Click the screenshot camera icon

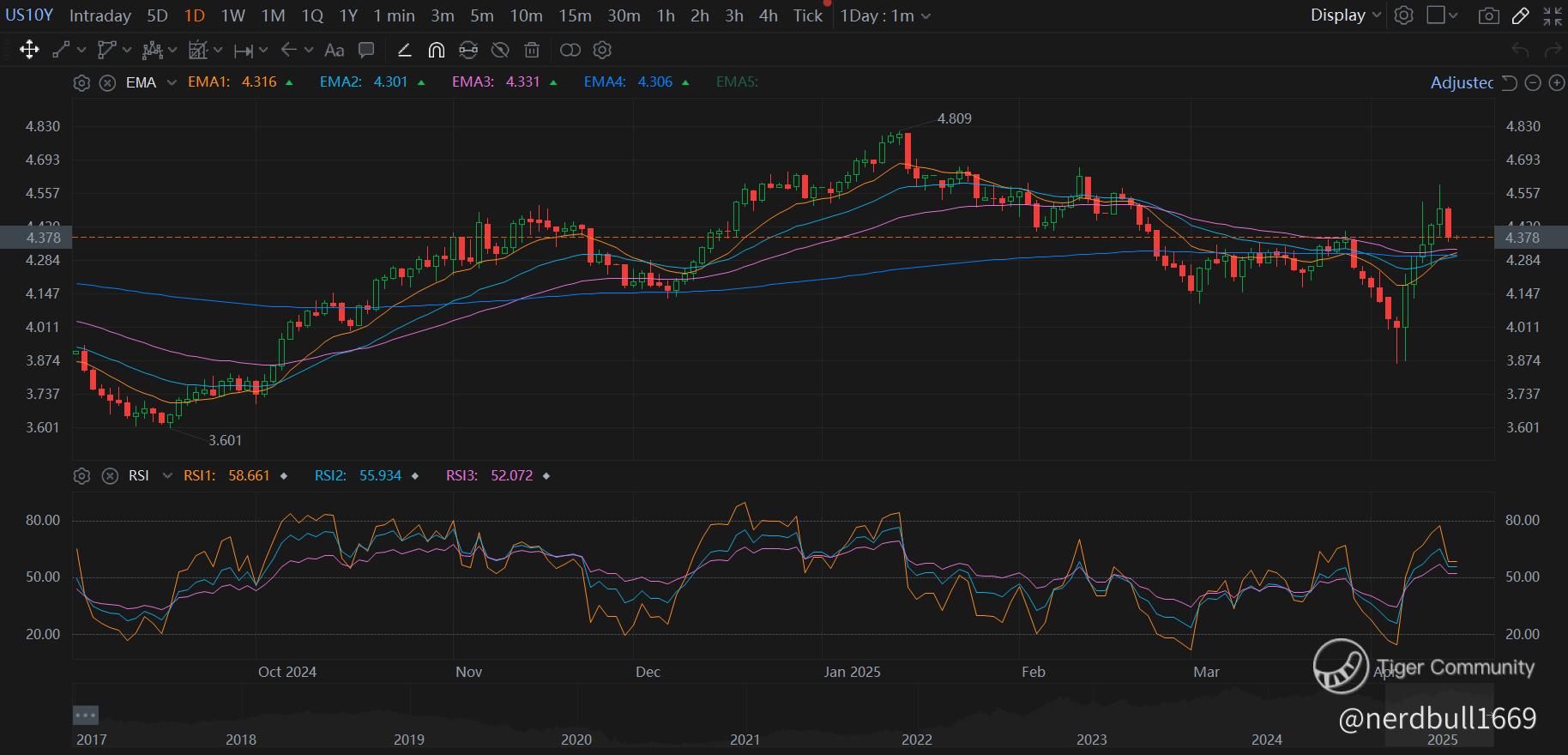1489,15
